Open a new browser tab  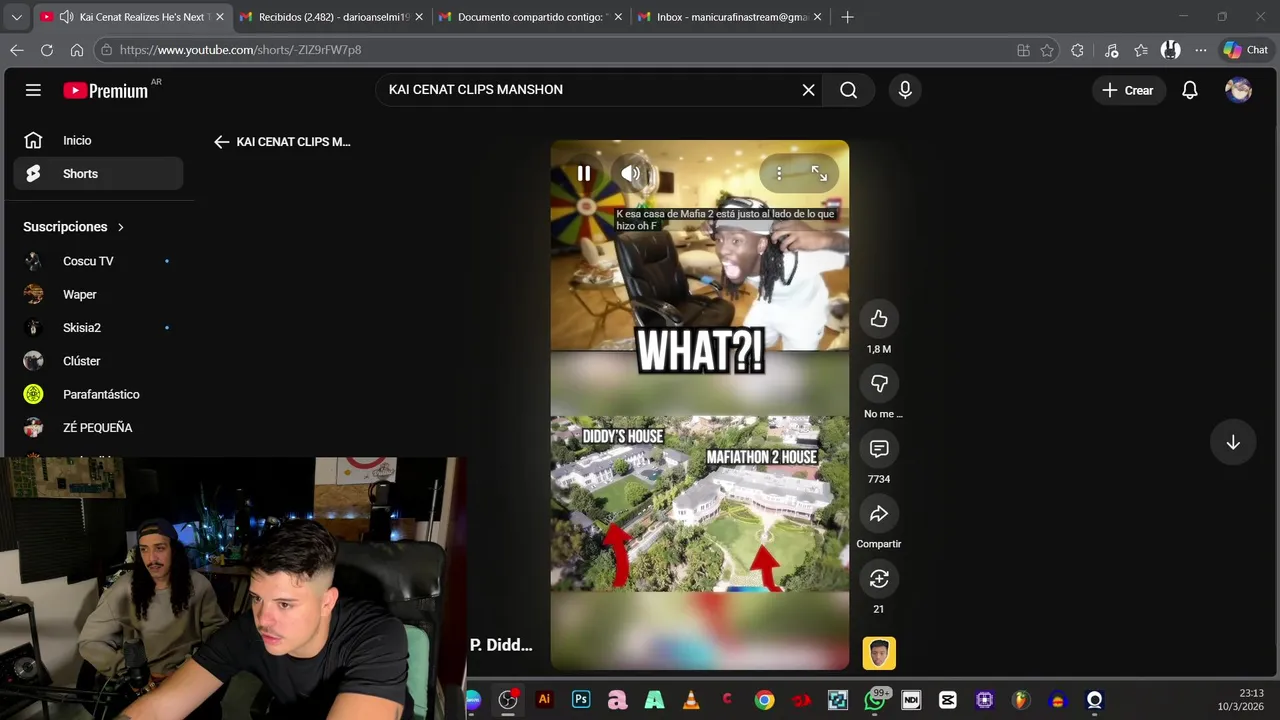[x=848, y=17]
